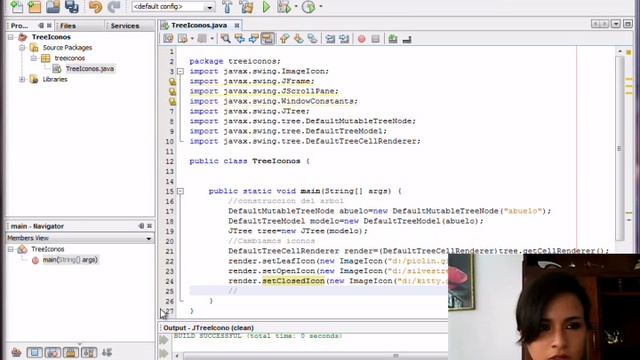Click the Next Bookmark icon

pos(298,39)
